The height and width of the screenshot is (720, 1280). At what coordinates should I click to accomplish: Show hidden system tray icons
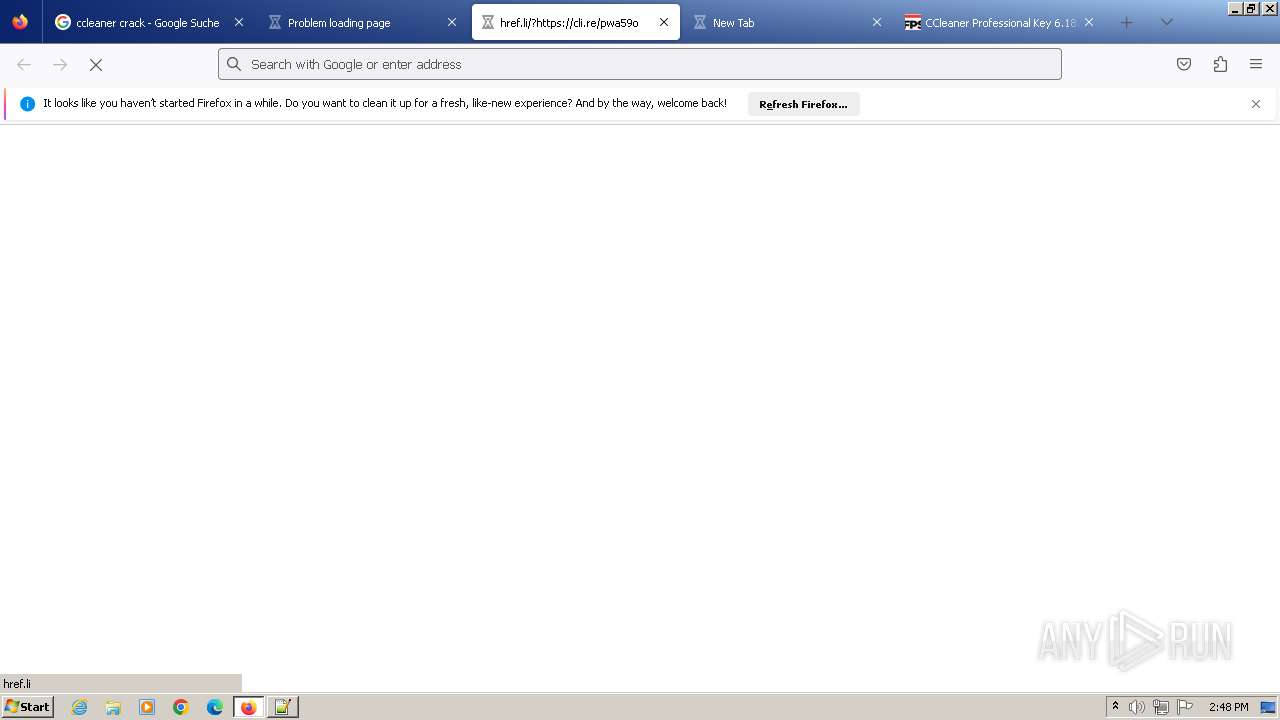click(x=1115, y=707)
